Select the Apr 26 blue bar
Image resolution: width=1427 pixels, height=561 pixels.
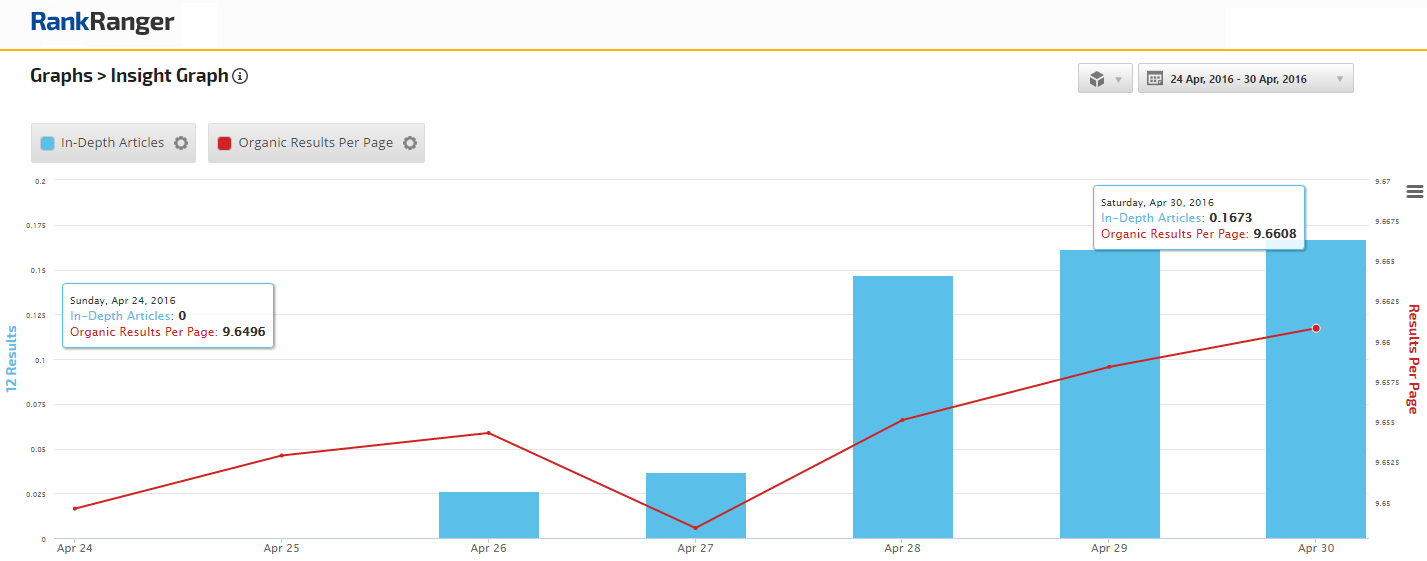point(489,515)
